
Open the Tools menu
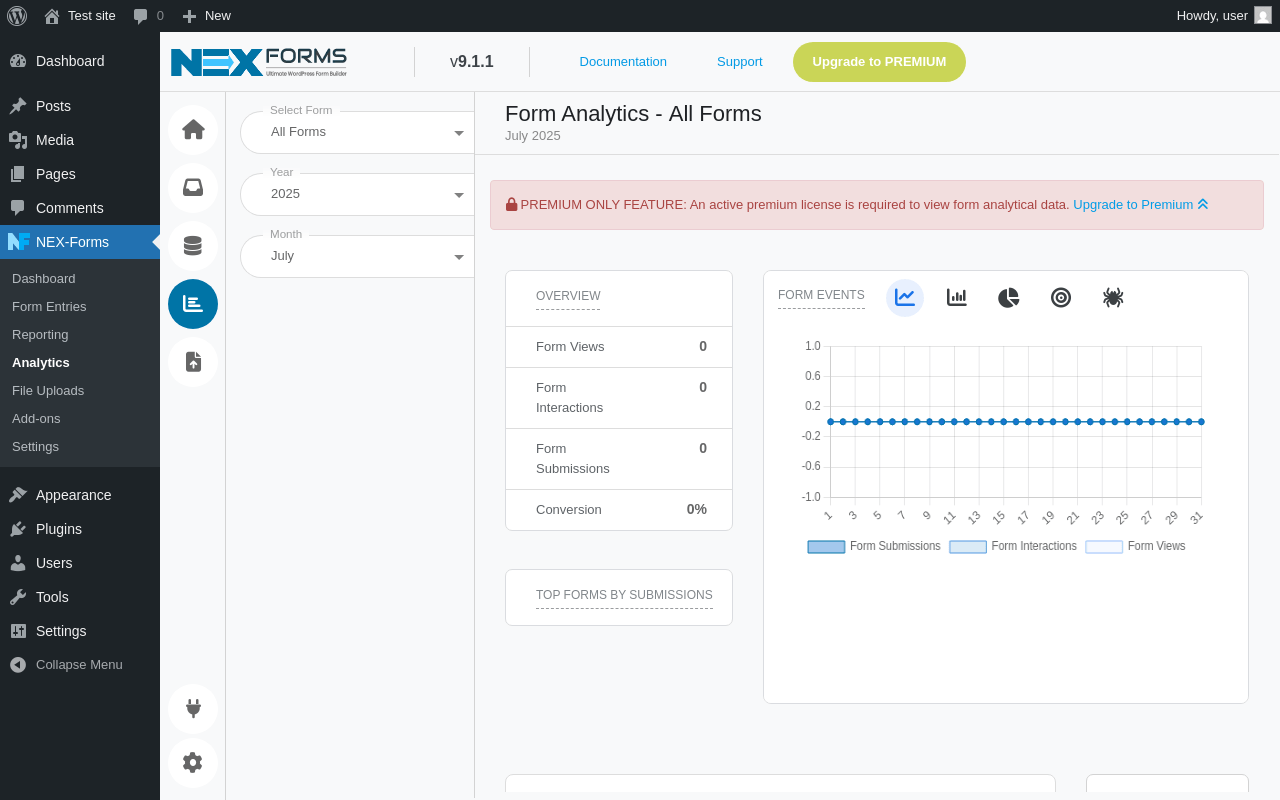click(80, 597)
